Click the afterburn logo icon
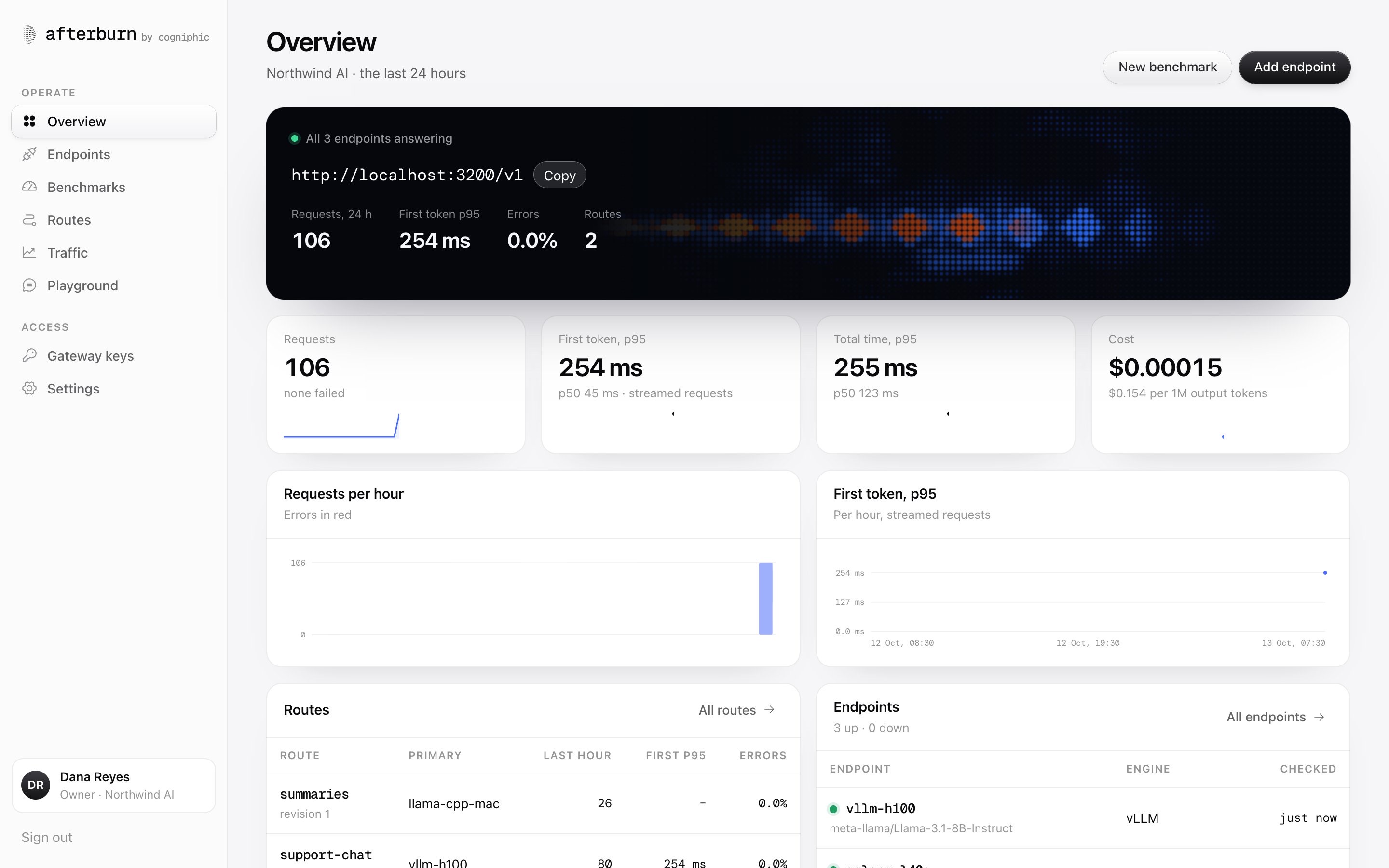The height and width of the screenshot is (868, 1389). coord(29,34)
